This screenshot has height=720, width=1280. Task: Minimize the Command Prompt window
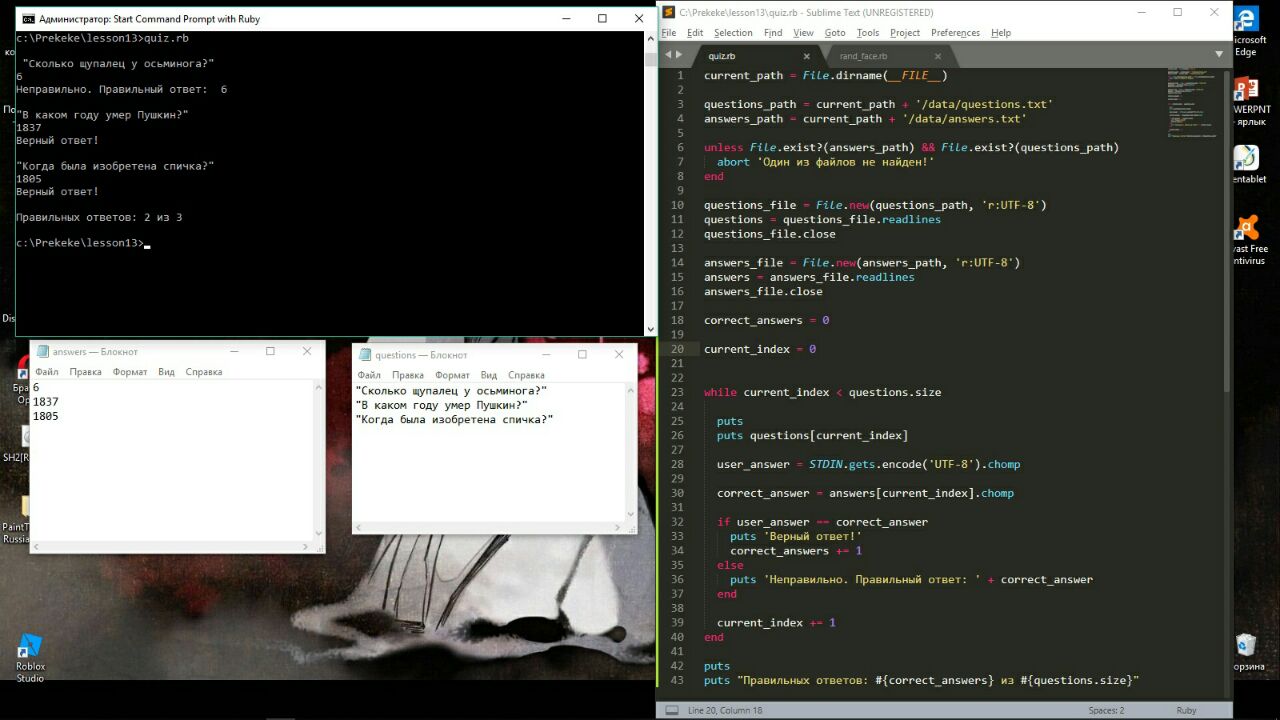565,18
